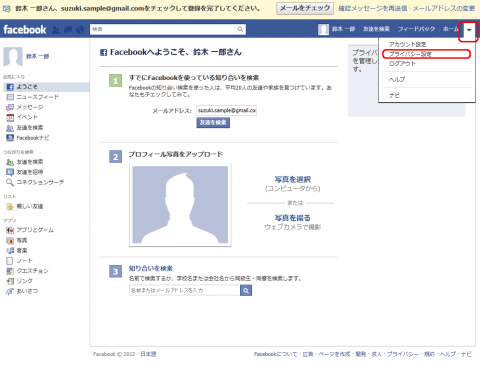Open the 規約 footer link
This screenshot has width=480, height=369.
tap(429, 354)
